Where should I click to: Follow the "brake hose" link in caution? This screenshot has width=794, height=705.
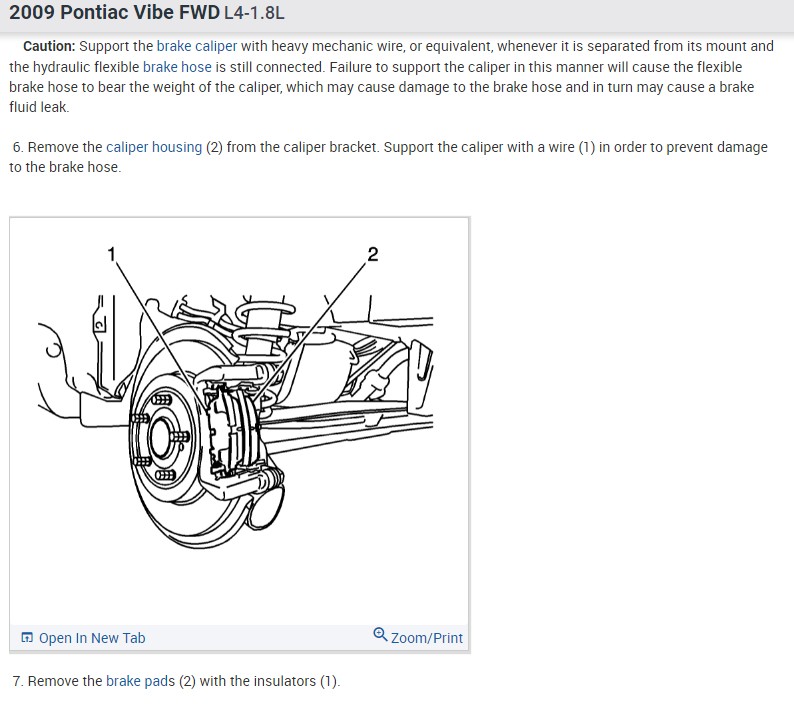[177, 67]
